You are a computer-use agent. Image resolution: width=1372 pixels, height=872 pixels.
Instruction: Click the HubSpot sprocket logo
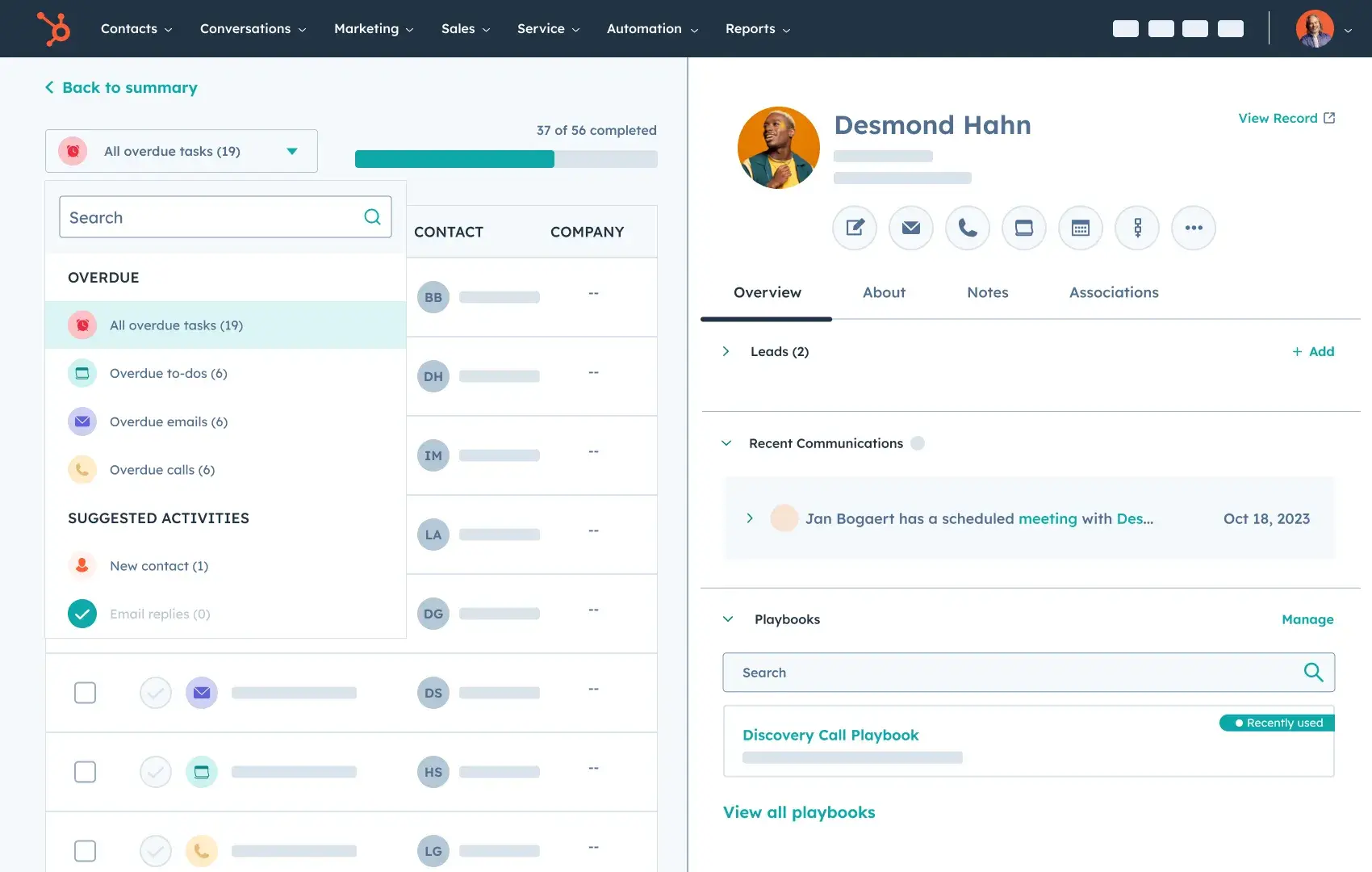point(53,29)
